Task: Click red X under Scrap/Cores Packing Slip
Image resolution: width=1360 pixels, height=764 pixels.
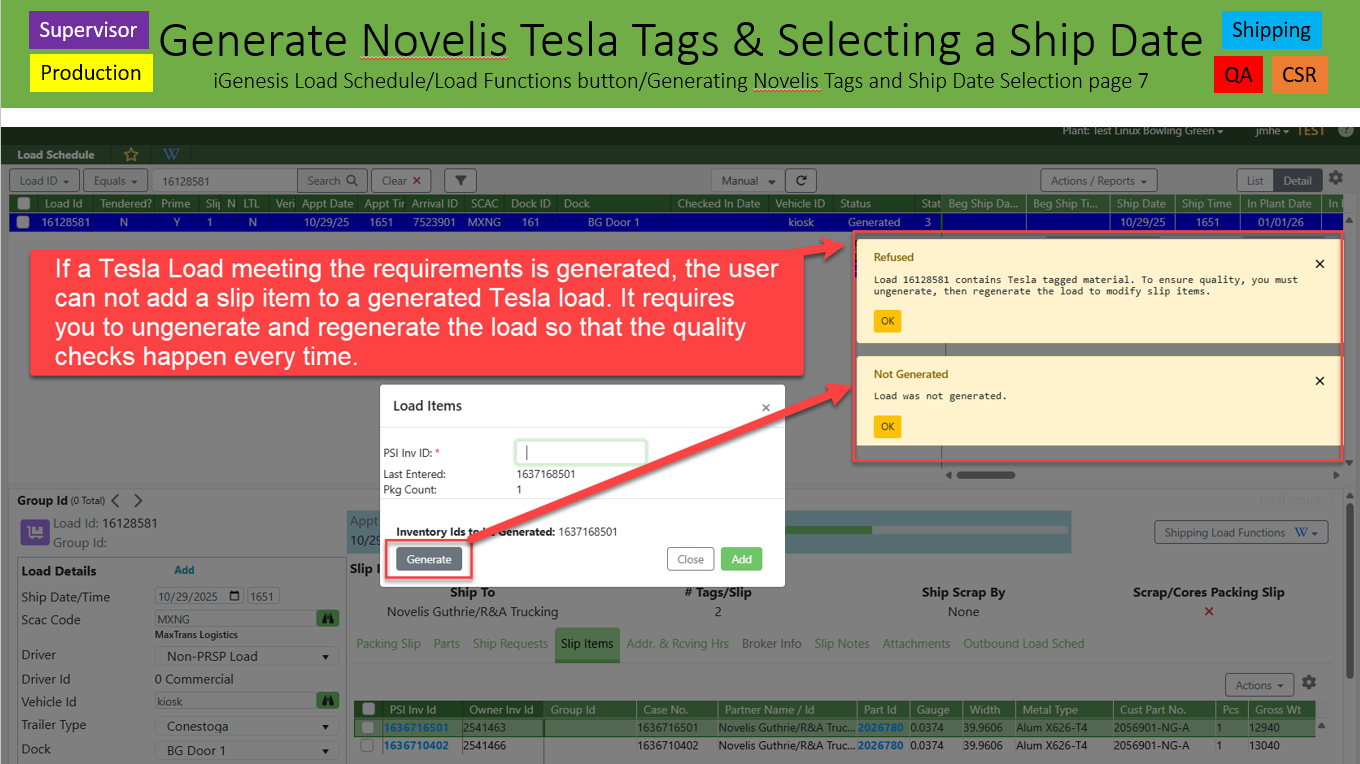Action: coord(1209,611)
